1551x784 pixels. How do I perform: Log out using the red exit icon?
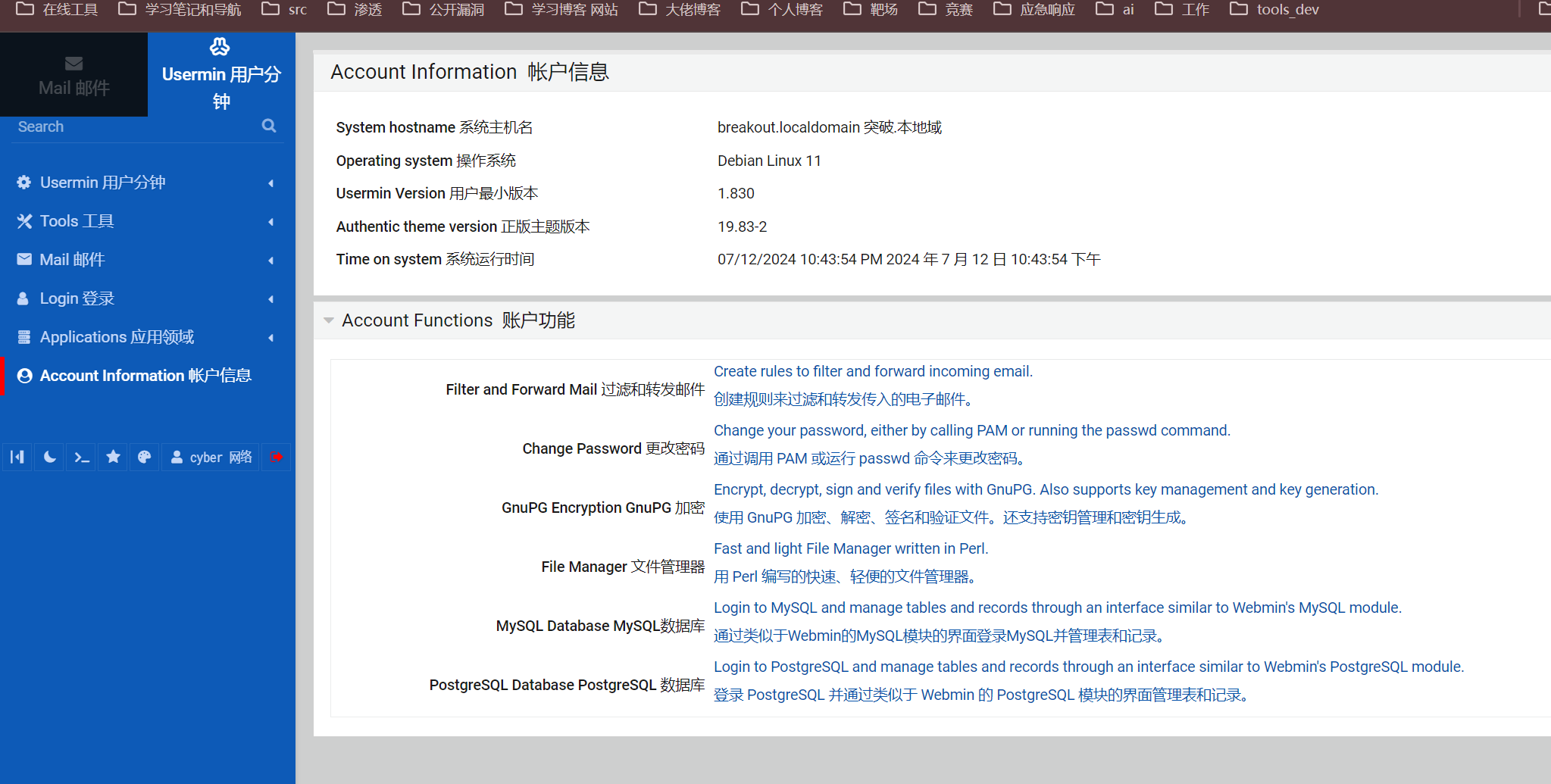coord(276,457)
